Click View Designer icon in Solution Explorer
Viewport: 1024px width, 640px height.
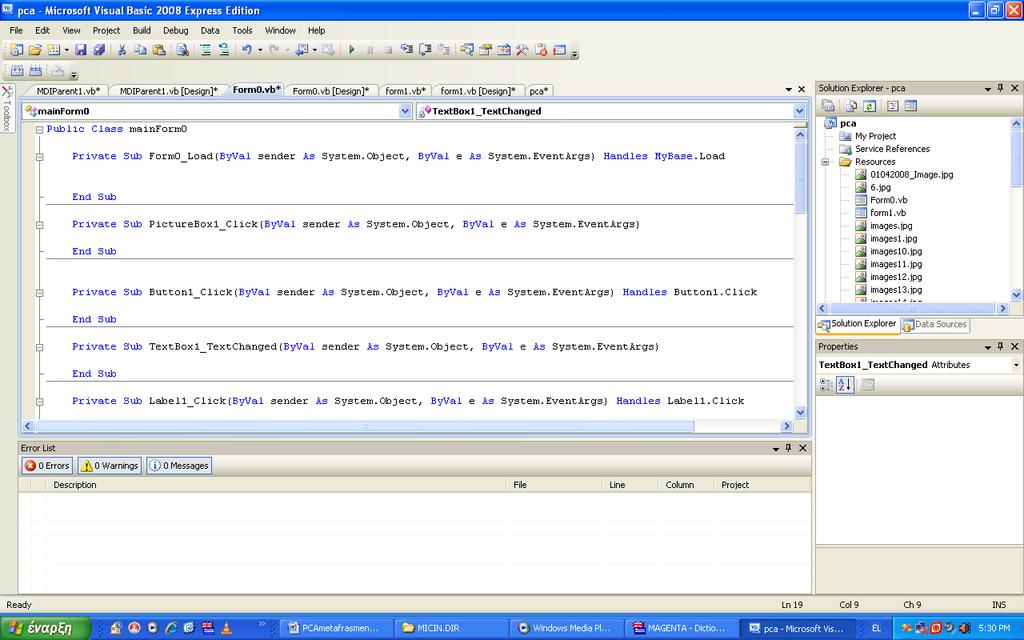point(911,106)
